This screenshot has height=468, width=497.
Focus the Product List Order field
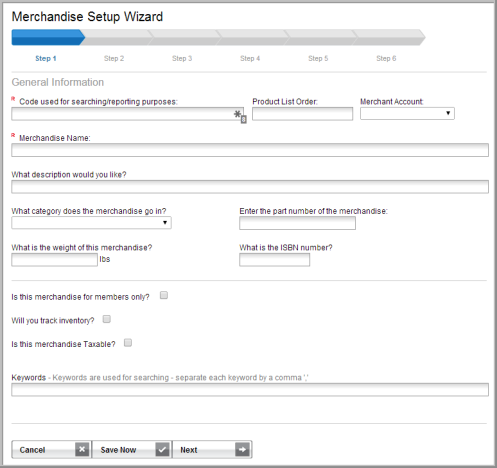302,114
